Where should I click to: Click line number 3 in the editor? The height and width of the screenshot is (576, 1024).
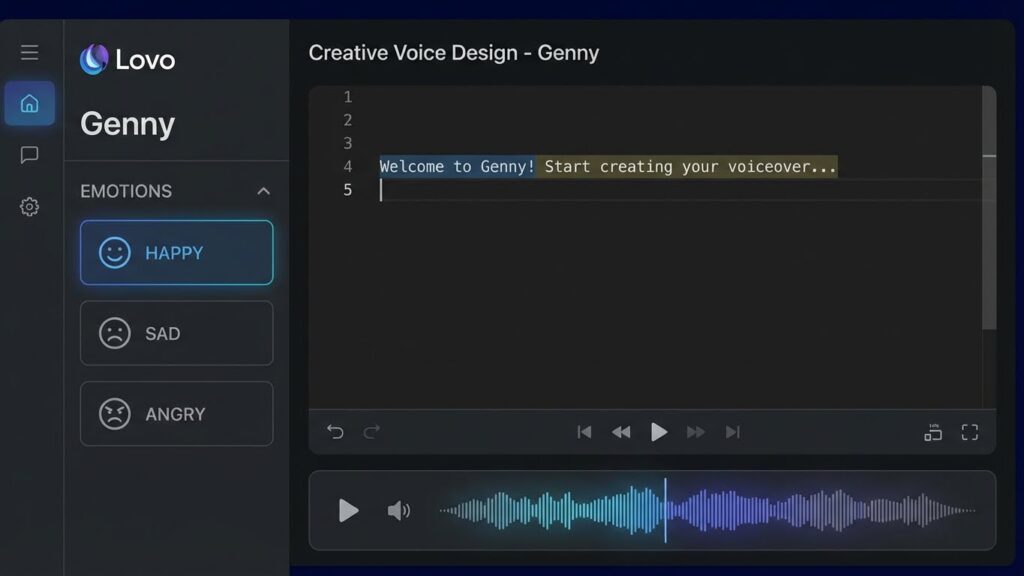[x=347, y=143]
